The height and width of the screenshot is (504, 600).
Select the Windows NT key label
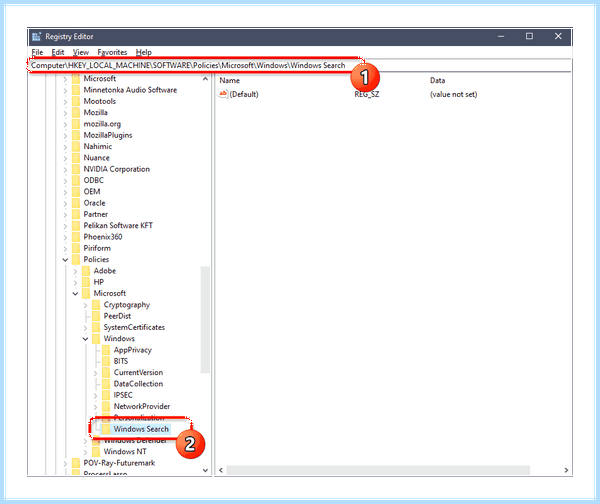point(125,452)
